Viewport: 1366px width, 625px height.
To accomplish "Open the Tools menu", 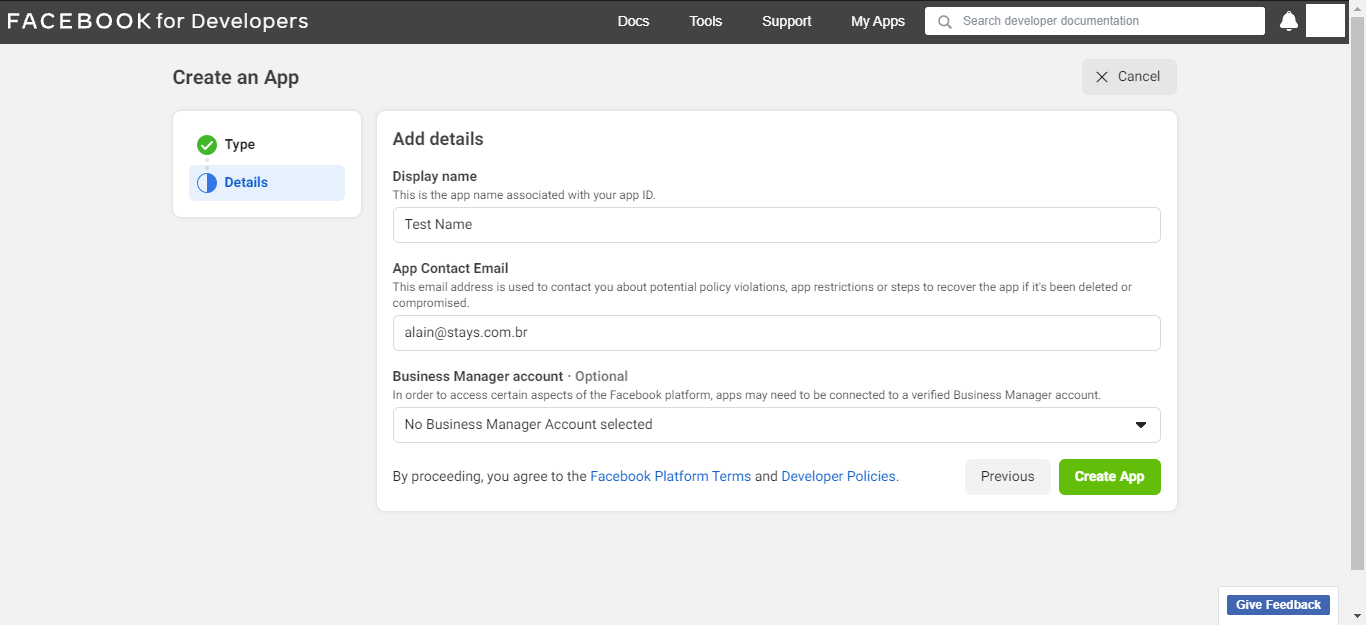I will [x=705, y=21].
